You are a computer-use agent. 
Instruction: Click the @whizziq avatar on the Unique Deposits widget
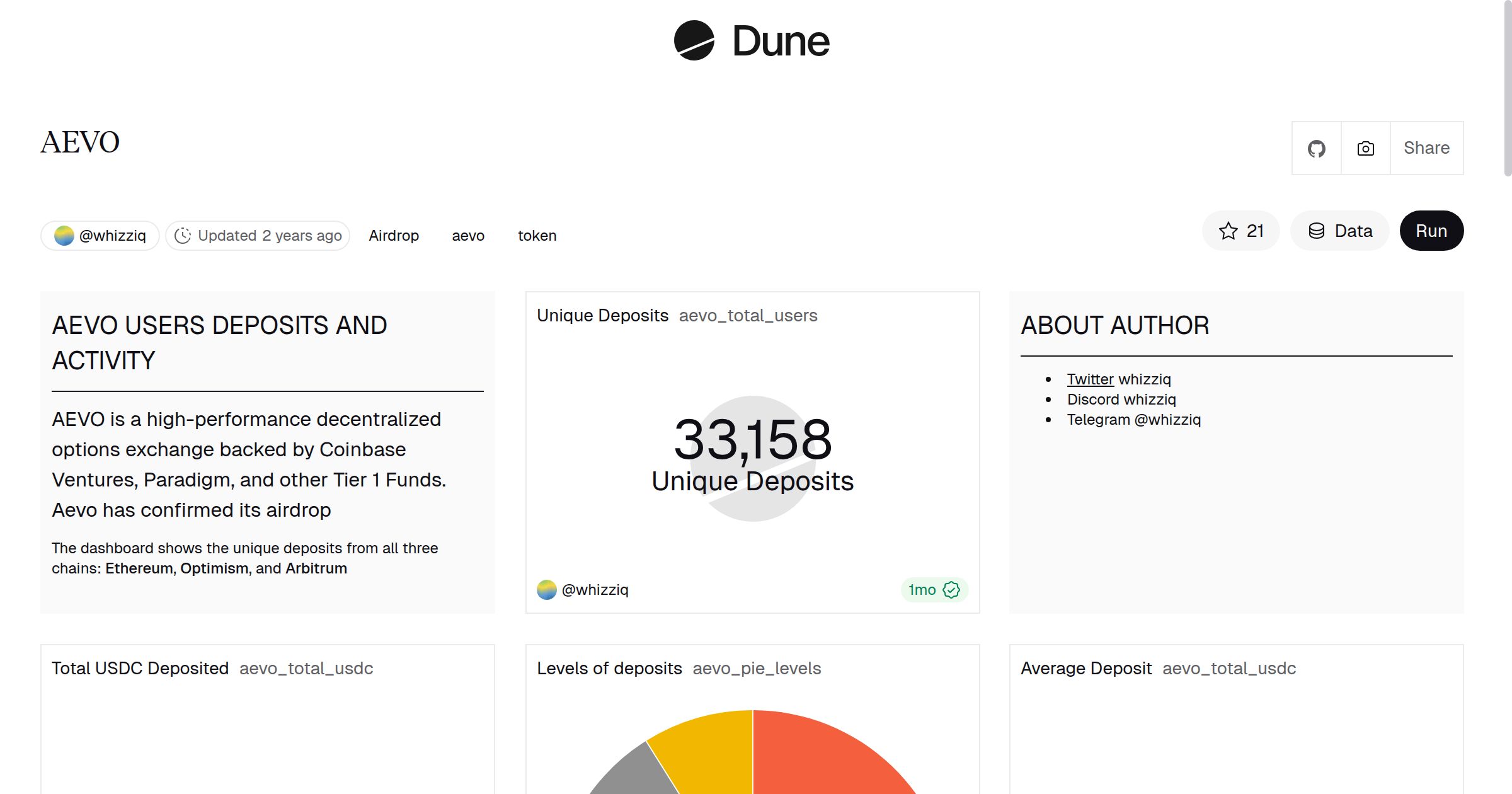pos(547,590)
